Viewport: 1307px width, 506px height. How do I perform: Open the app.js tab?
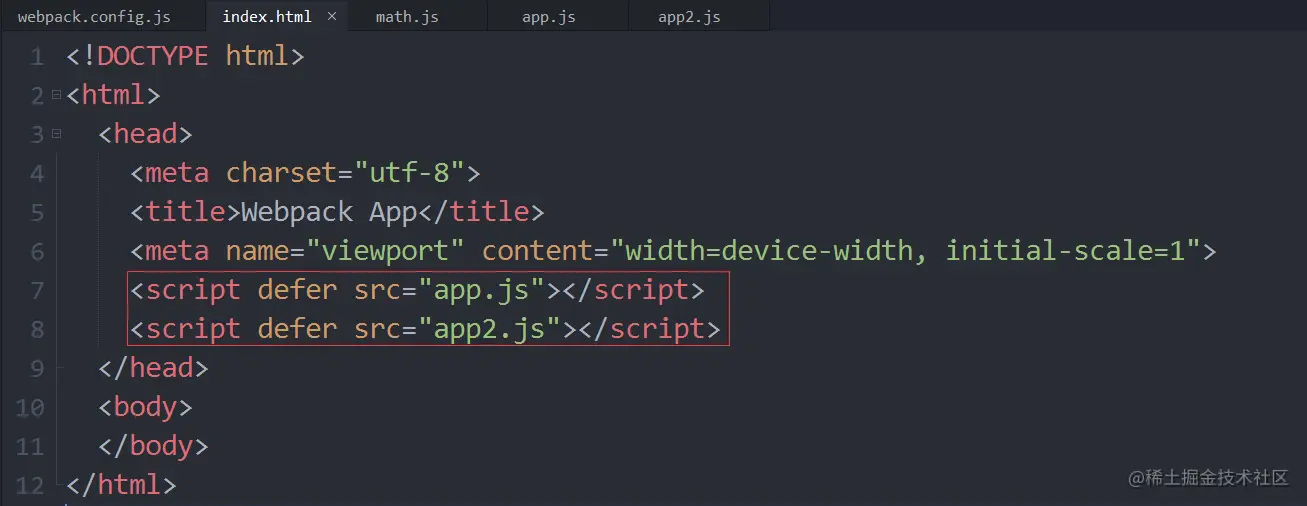[x=549, y=17]
